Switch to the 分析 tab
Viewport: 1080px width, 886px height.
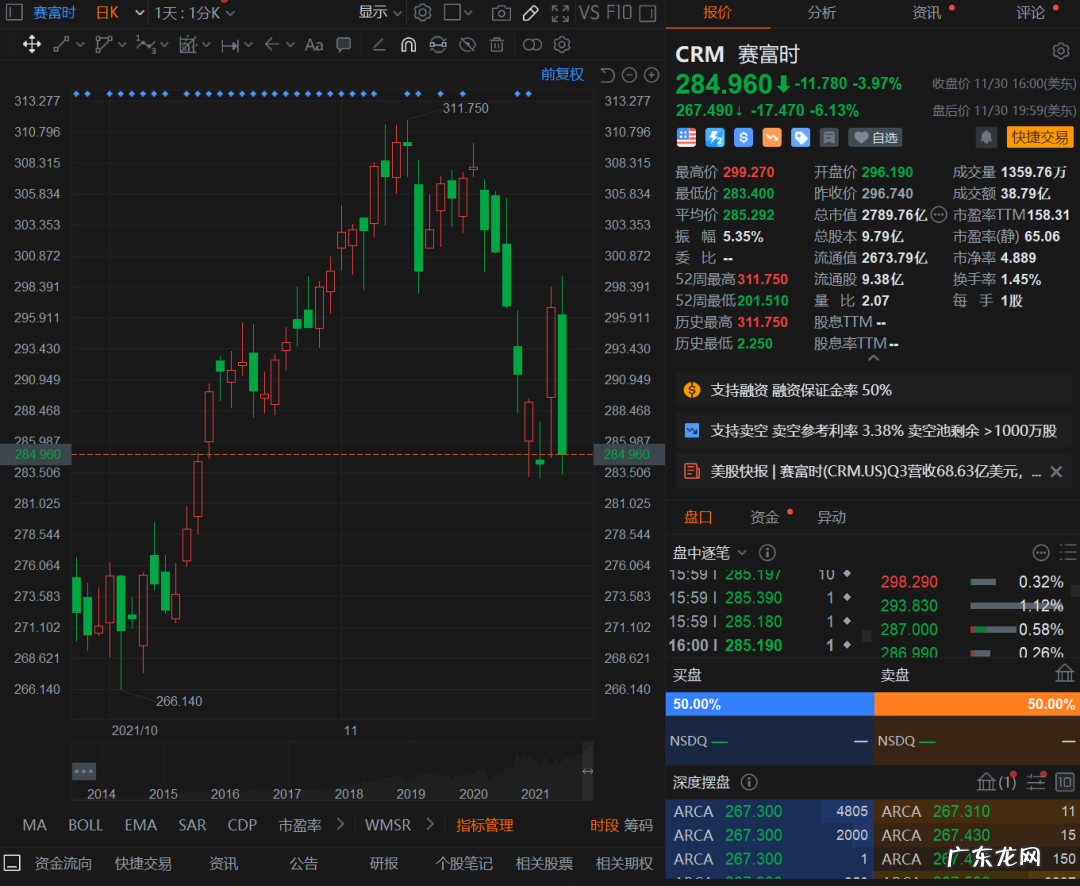(x=821, y=13)
